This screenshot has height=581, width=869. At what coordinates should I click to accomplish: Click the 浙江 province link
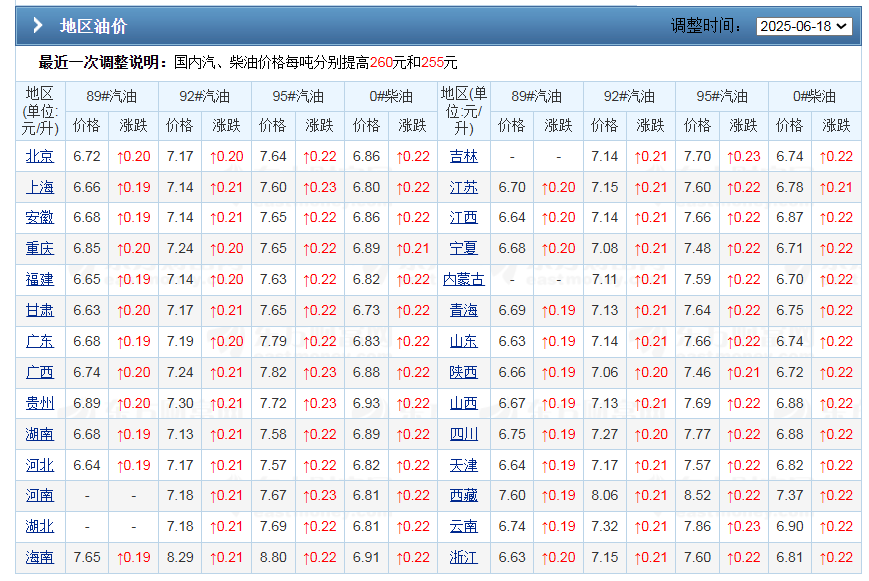(464, 557)
